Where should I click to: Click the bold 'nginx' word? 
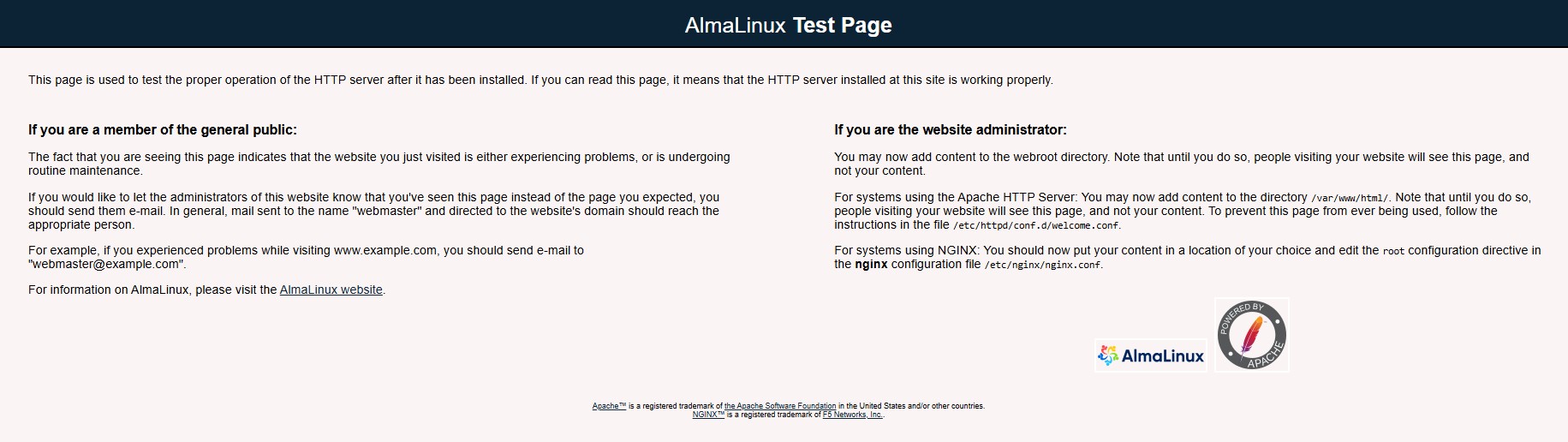(x=871, y=265)
